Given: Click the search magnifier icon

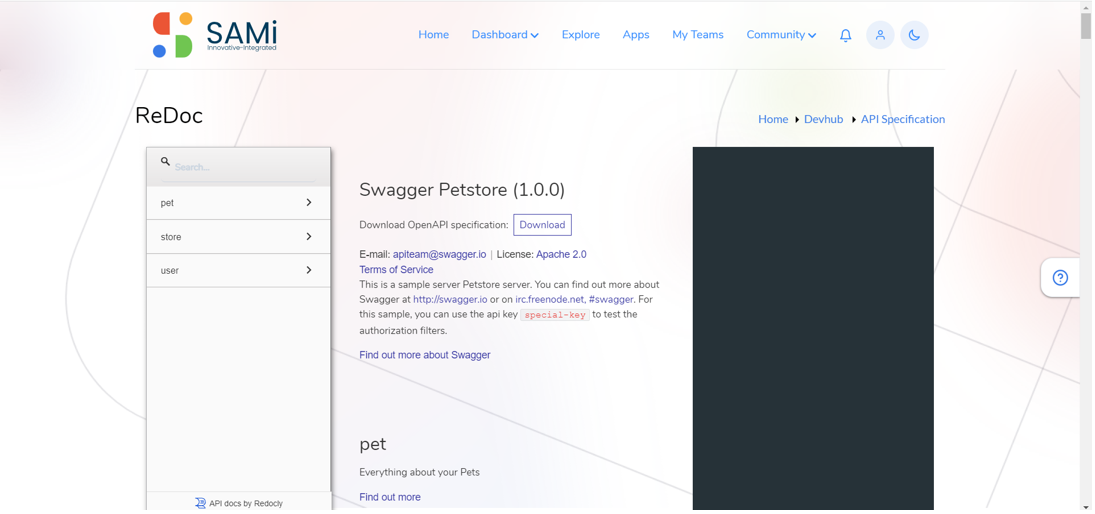Looking at the screenshot, I should (166, 161).
